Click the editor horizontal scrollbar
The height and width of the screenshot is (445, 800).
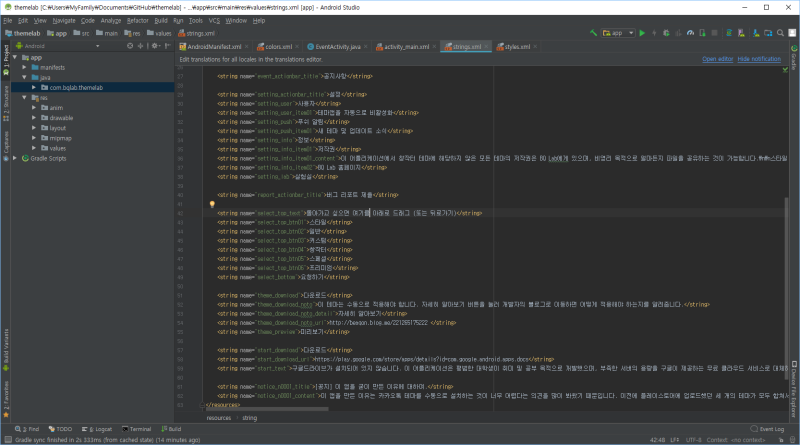point(267,409)
